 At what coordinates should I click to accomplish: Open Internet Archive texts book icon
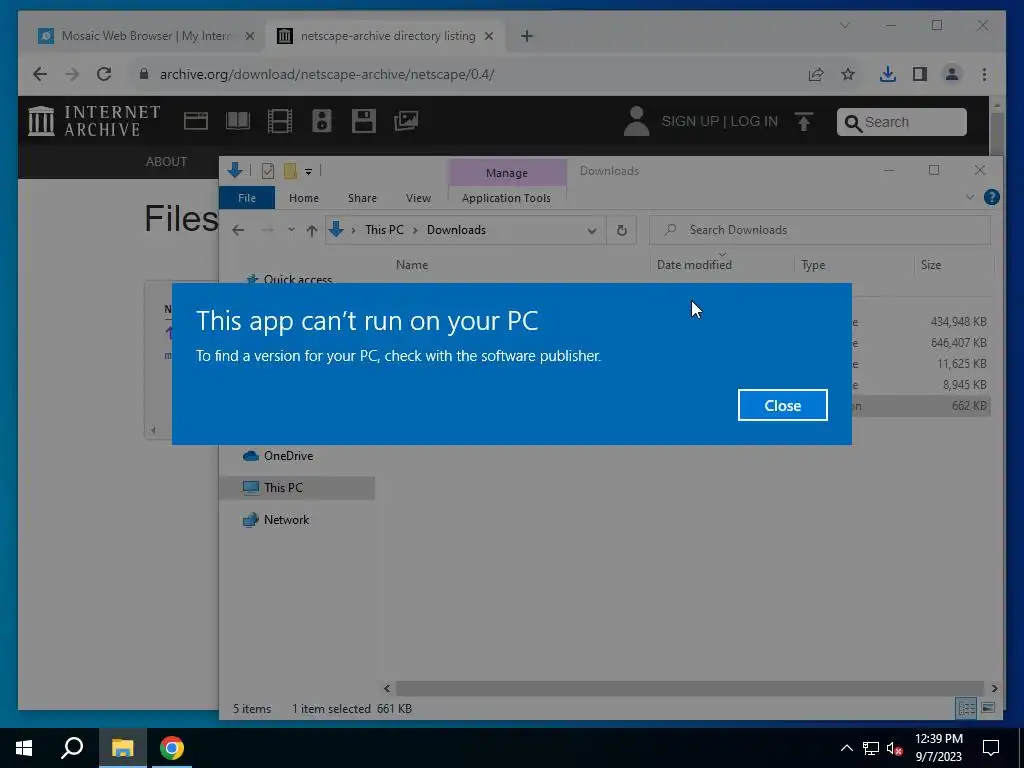(238, 121)
